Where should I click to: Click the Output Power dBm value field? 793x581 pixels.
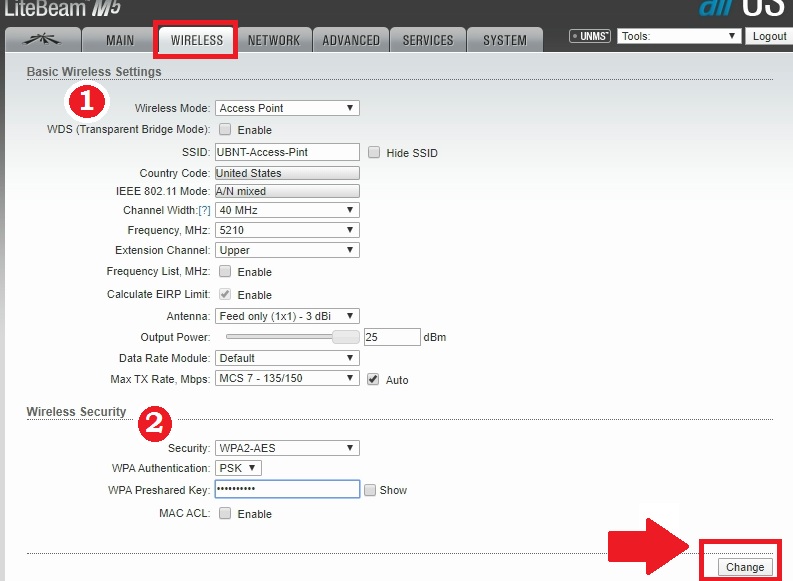pos(392,337)
